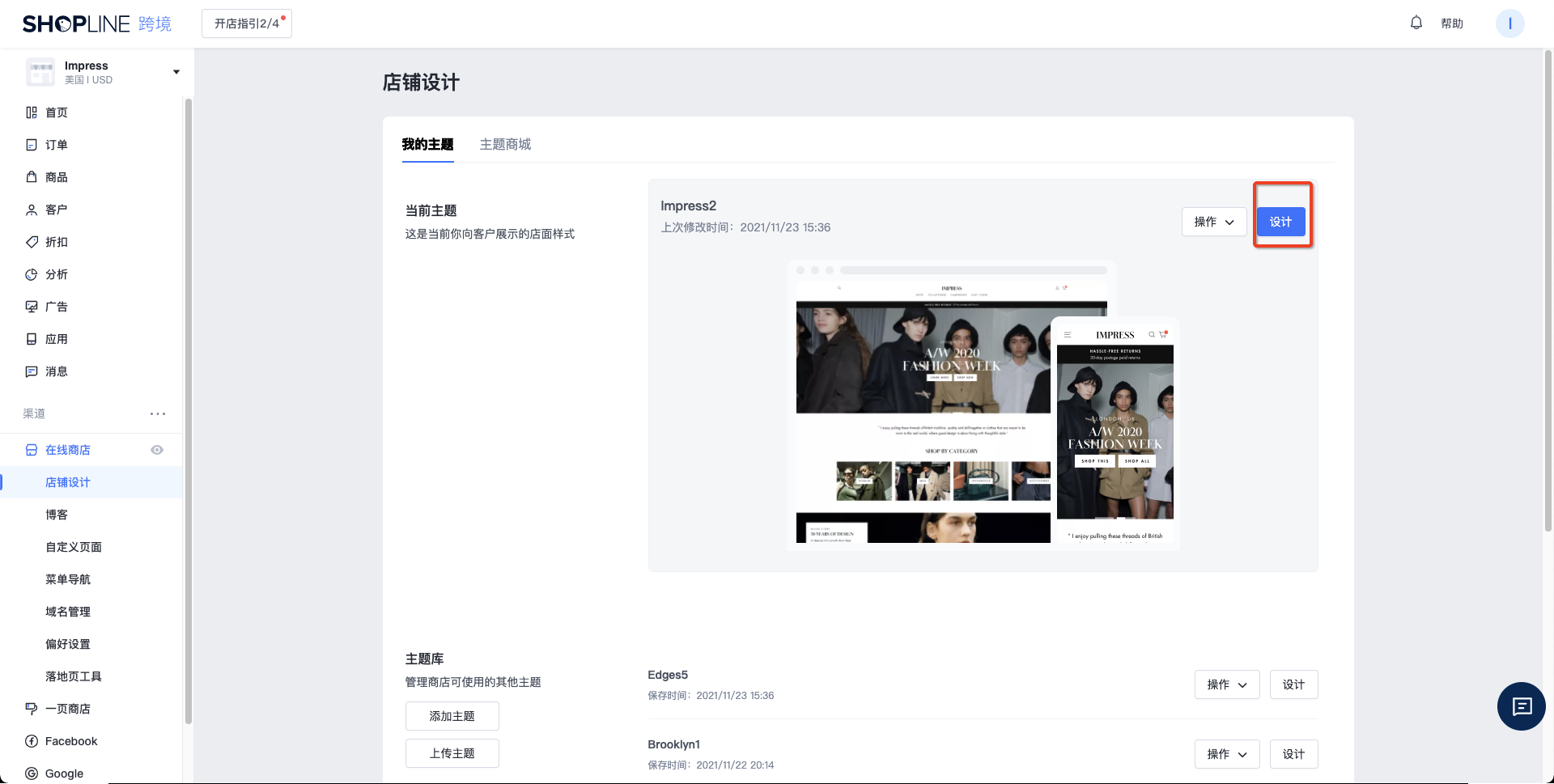Click the 渠道 more options ellipsis

[158, 413]
